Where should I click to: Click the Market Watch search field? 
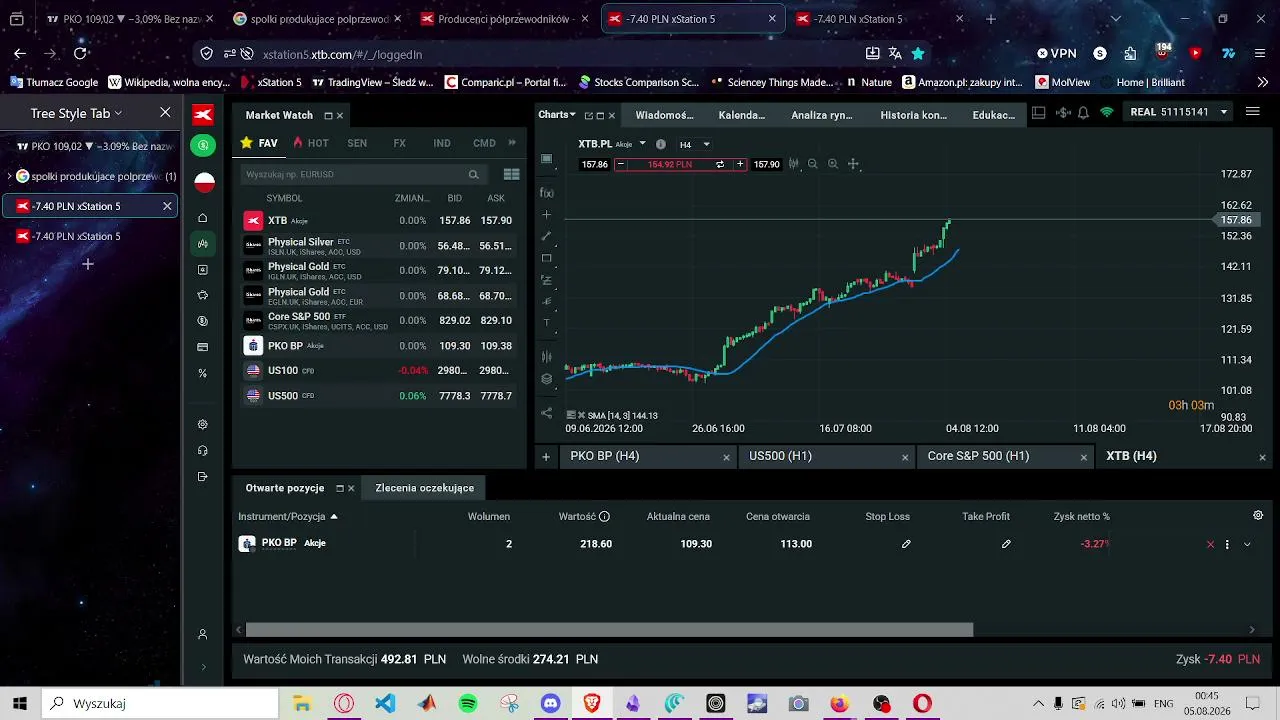coord(362,174)
